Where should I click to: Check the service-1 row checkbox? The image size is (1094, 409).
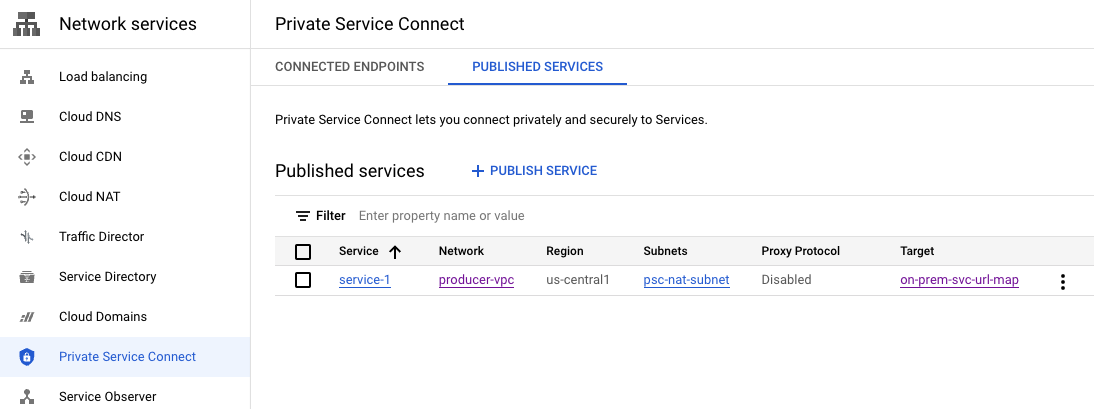point(303,280)
